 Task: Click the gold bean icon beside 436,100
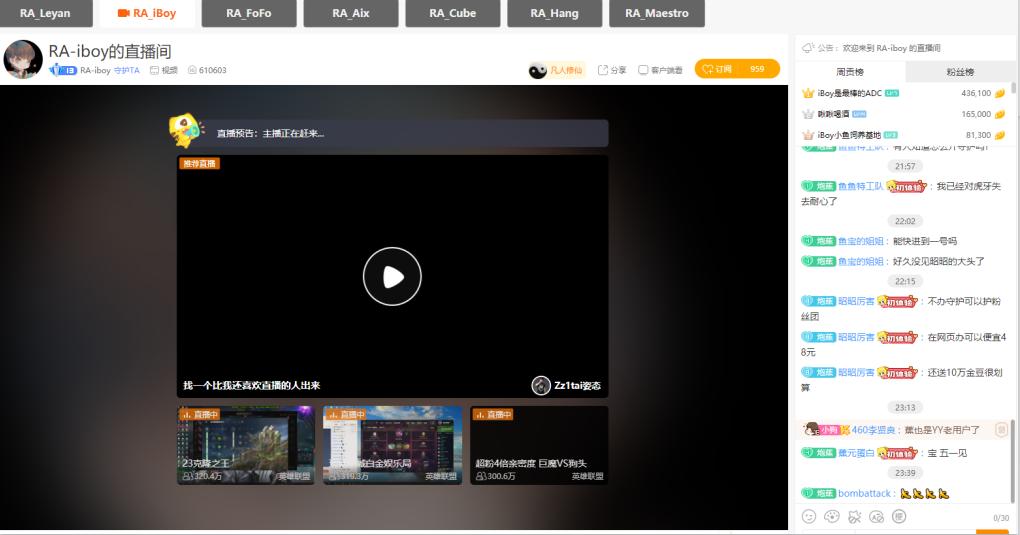point(1000,94)
